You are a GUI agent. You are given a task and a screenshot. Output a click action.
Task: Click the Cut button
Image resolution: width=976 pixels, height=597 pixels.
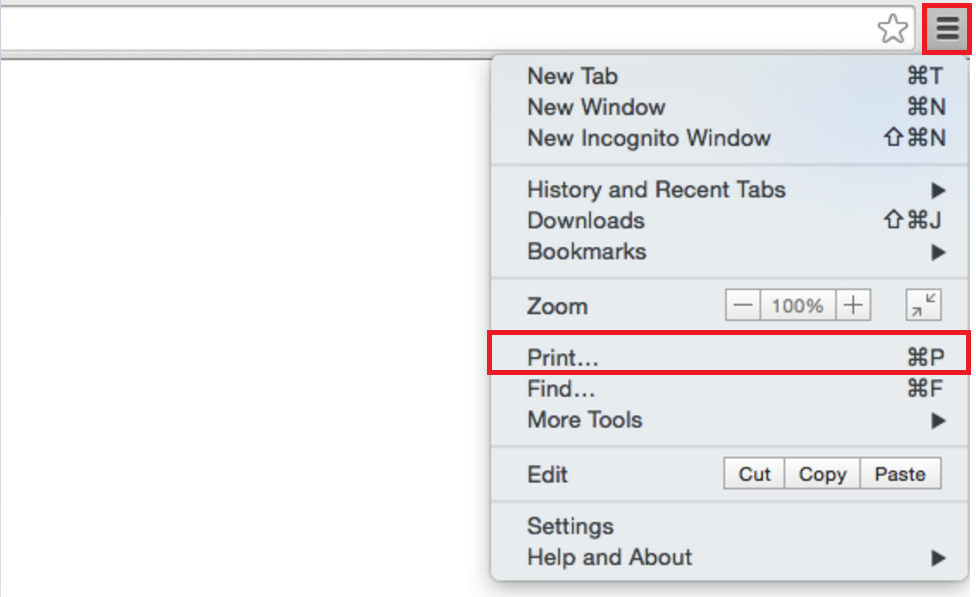[x=753, y=474]
